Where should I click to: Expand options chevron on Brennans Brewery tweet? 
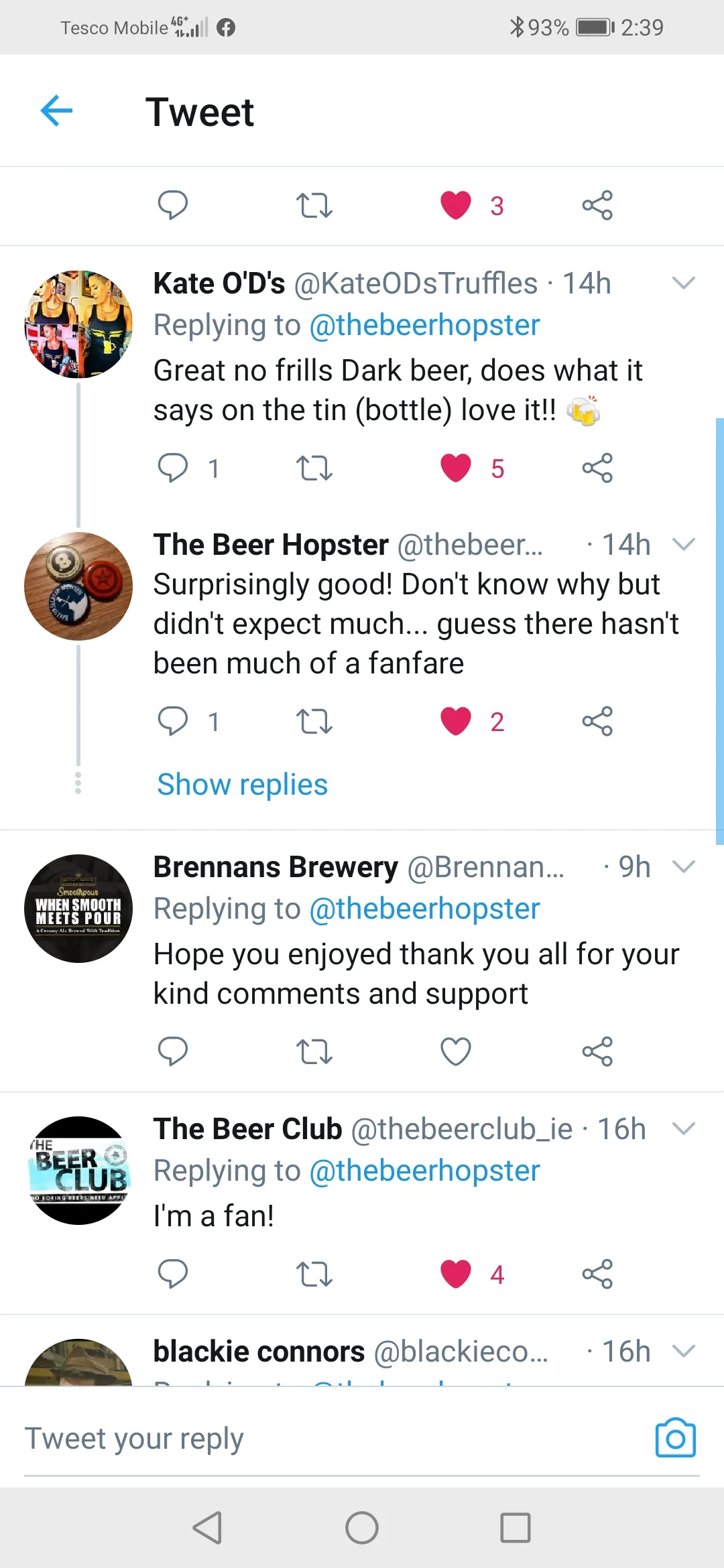(683, 867)
